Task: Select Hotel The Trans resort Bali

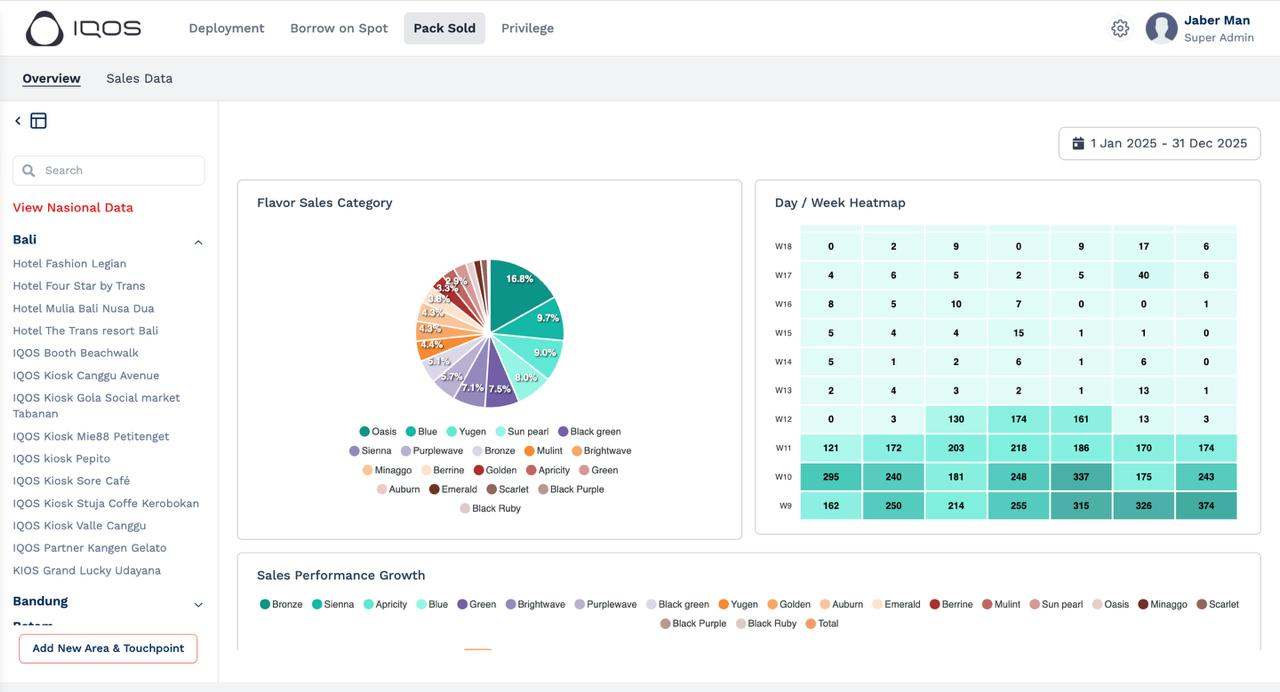Action: tap(85, 331)
